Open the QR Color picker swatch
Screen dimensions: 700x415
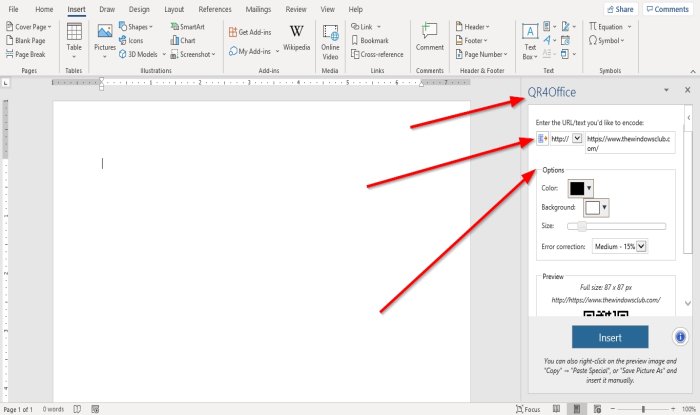pyautogui.click(x=580, y=188)
